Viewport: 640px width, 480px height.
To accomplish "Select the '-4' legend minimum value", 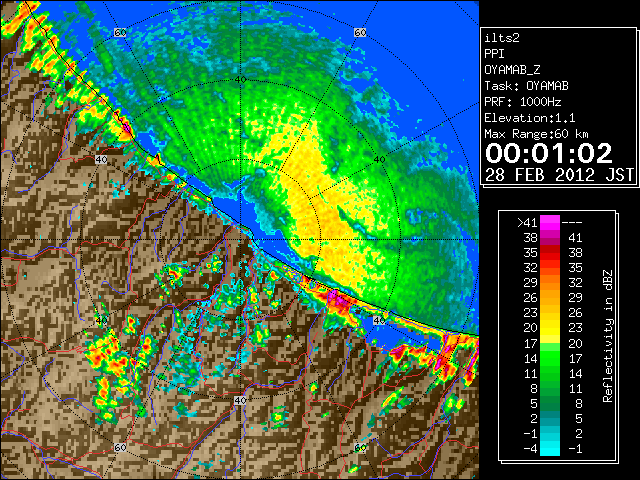I will pos(530,449).
